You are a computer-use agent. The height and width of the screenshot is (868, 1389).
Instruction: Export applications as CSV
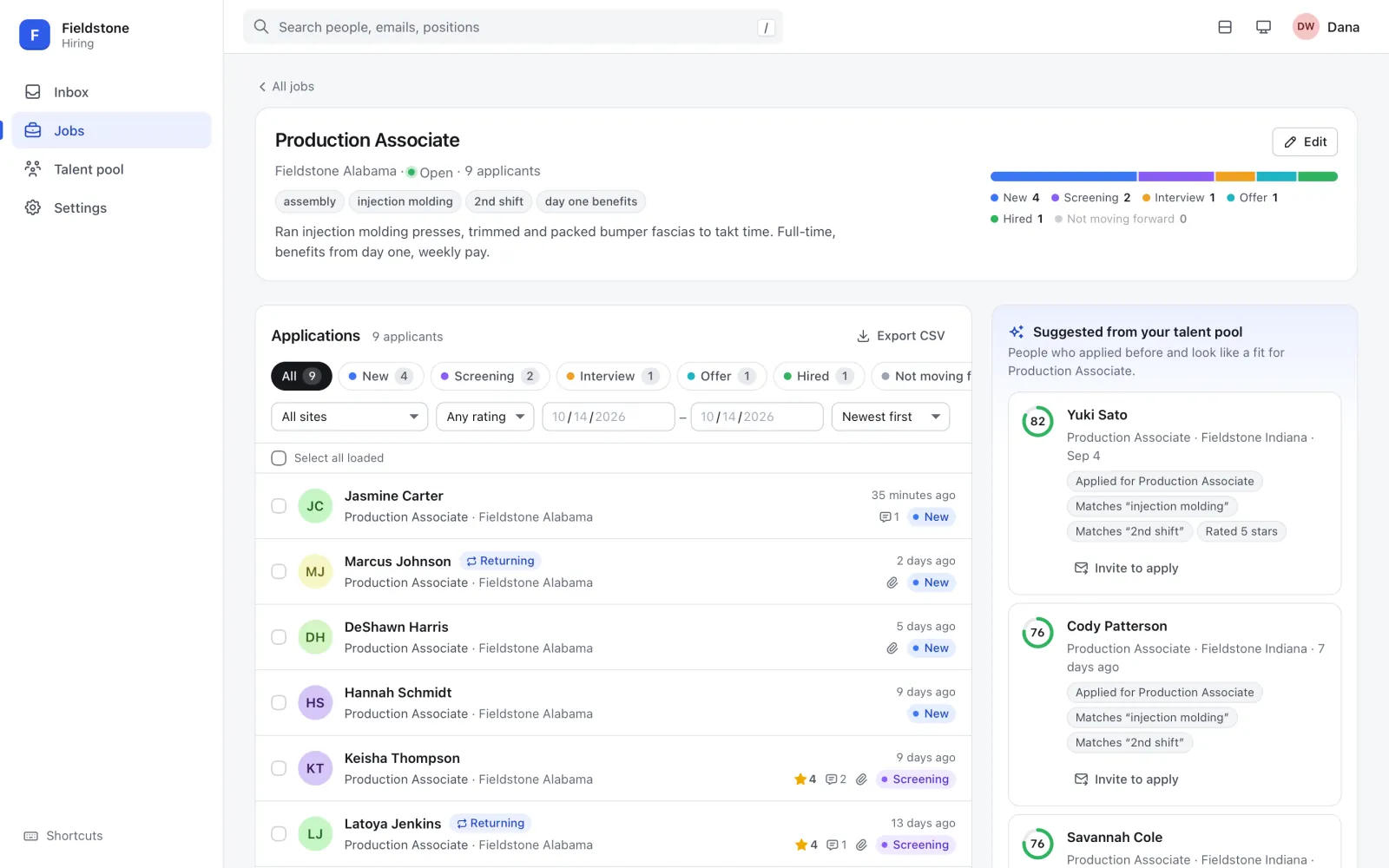(900, 336)
